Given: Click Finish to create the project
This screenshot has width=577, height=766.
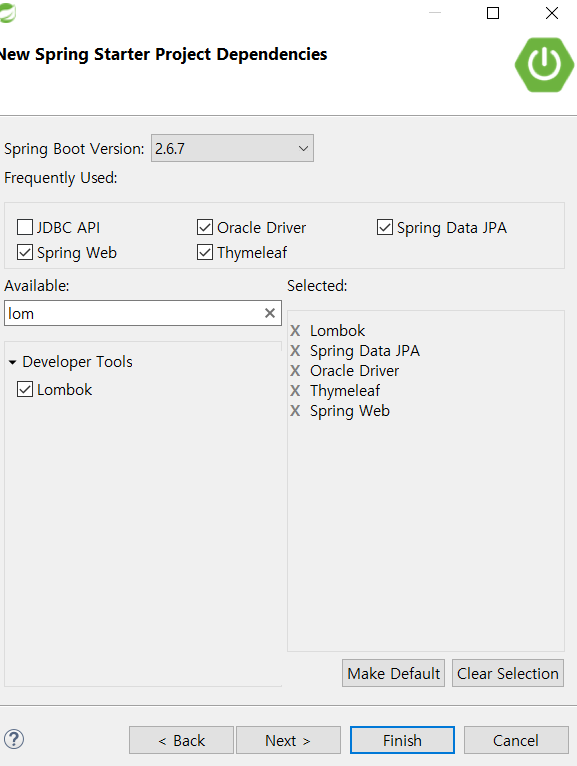Looking at the screenshot, I should (x=402, y=740).
